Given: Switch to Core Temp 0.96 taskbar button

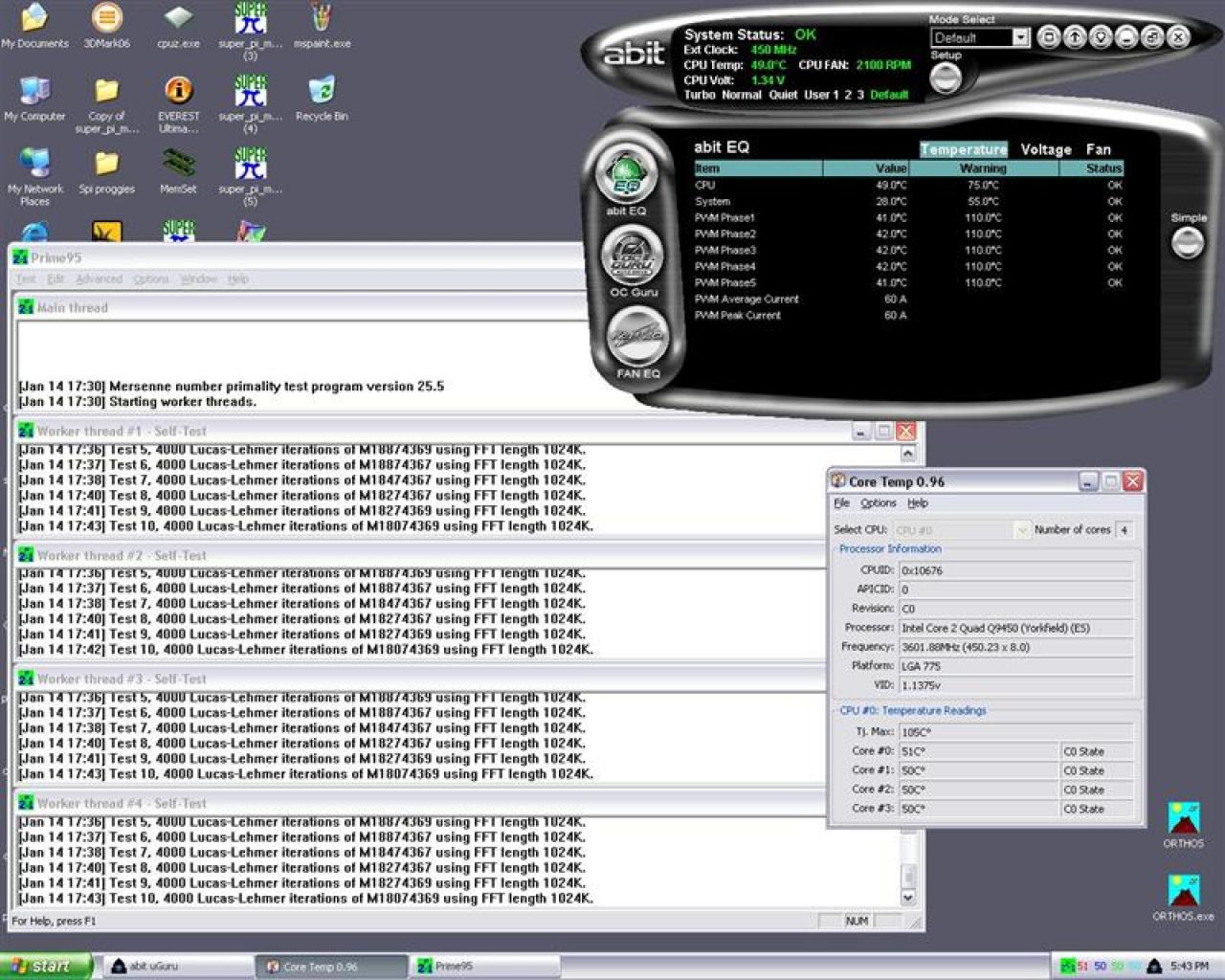Looking at the screenshot, I should click(x=331, y=967).
